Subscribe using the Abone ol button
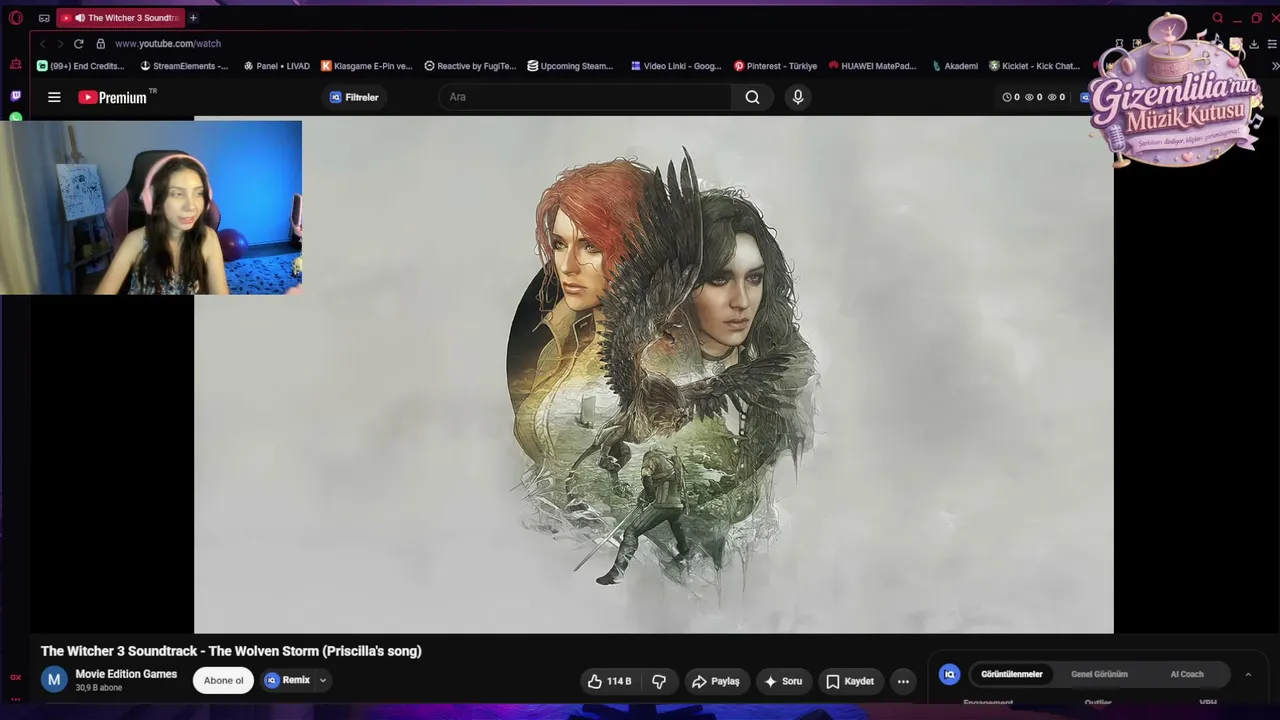 click(223, 681)
